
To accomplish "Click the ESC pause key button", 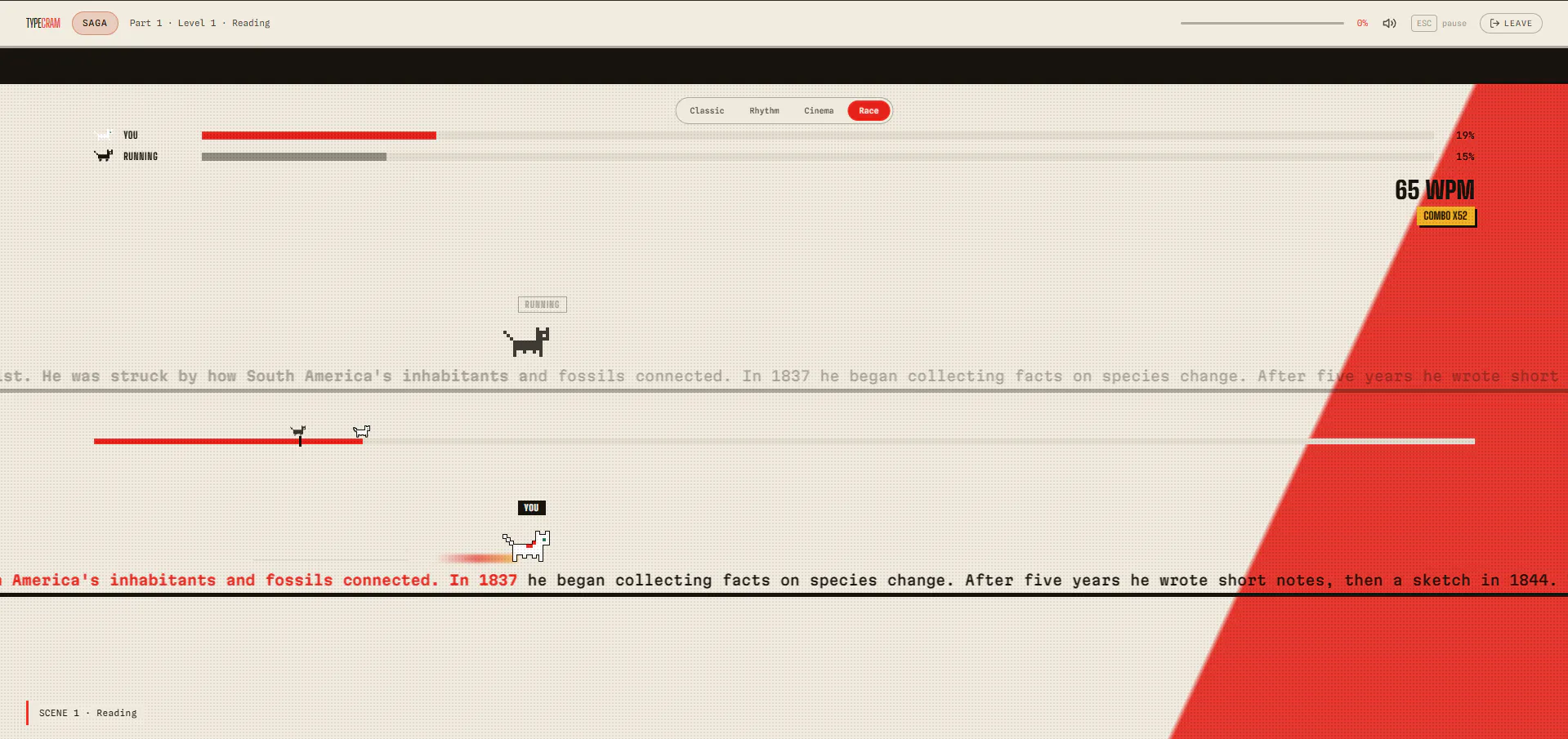I will pos(1423,23).
